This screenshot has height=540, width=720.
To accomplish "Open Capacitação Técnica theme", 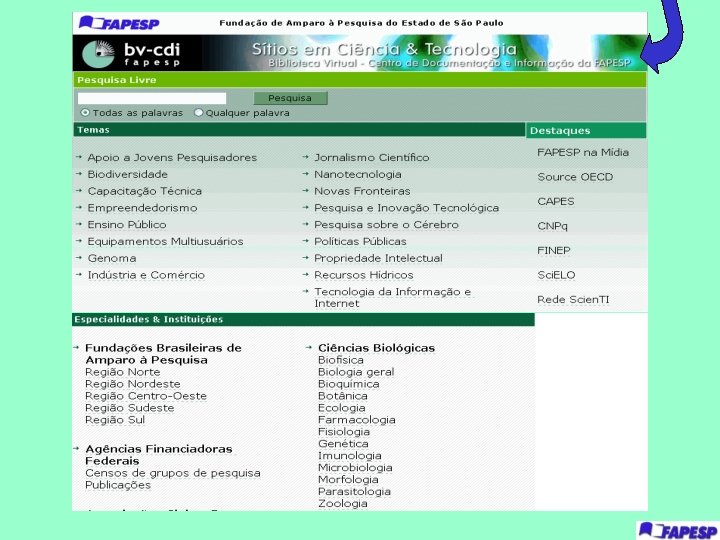I will coord(145,191).
